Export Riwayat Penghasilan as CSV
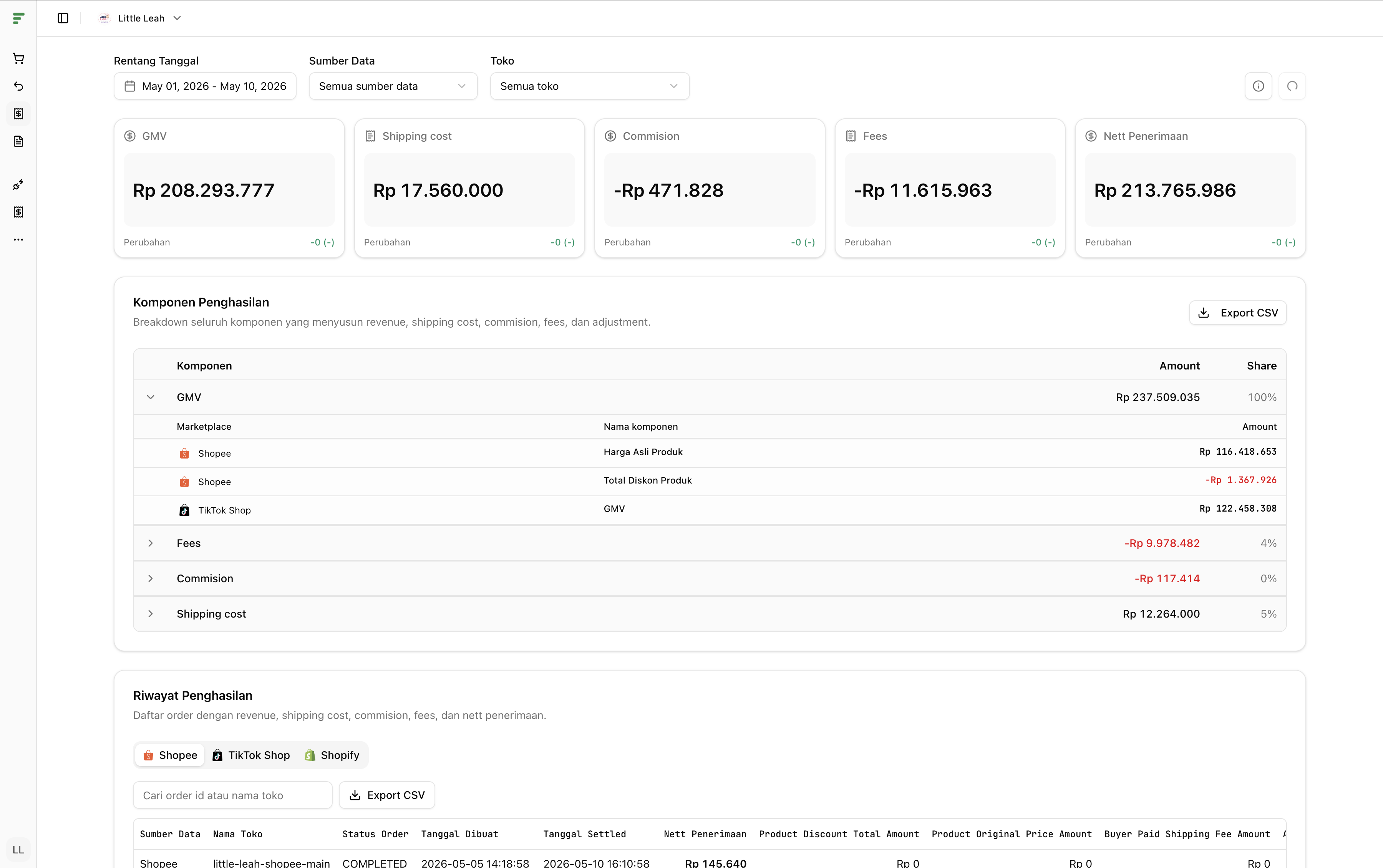 [x=387, y=795]
